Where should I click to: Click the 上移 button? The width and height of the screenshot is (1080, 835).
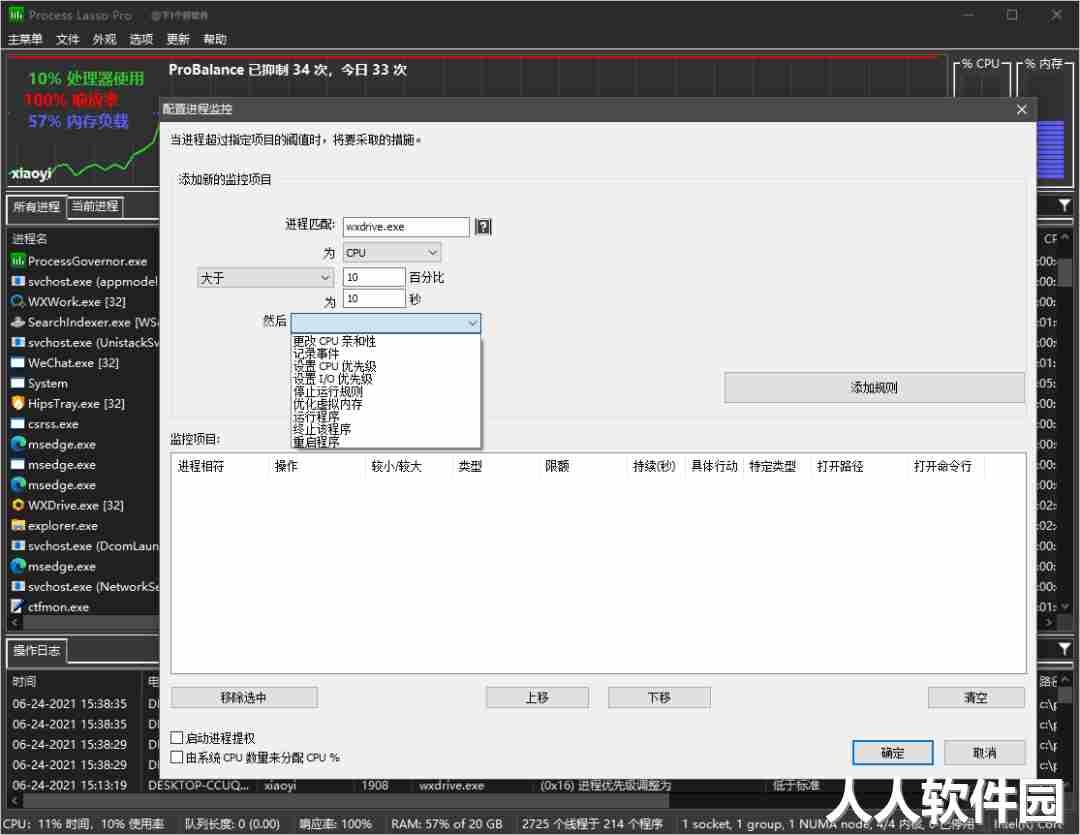(x=537, y=697)
